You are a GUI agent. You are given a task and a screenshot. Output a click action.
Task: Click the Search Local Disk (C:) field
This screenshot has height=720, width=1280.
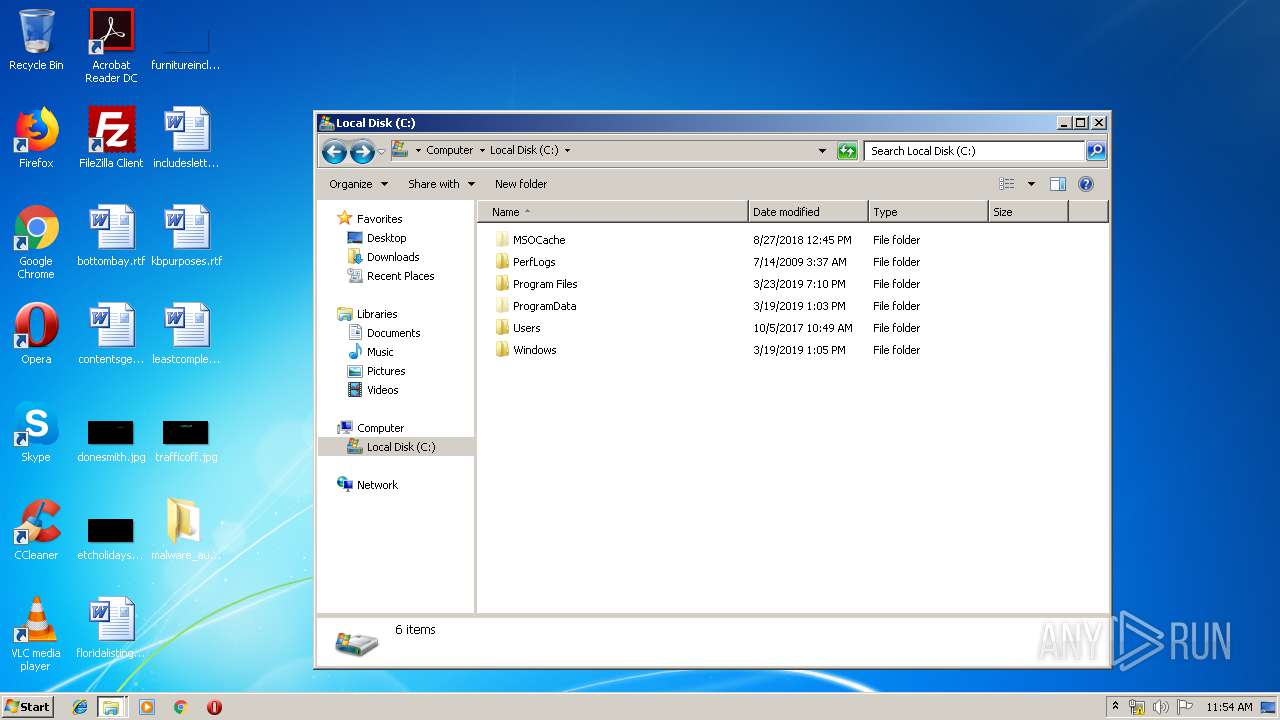(974, 151)
